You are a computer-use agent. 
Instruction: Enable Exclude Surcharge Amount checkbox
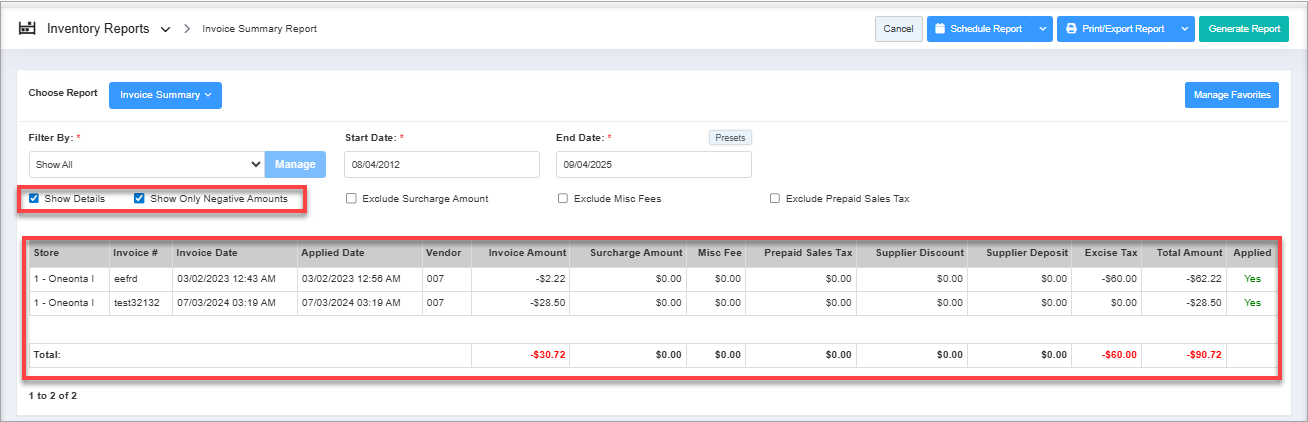tap(351, 199)
